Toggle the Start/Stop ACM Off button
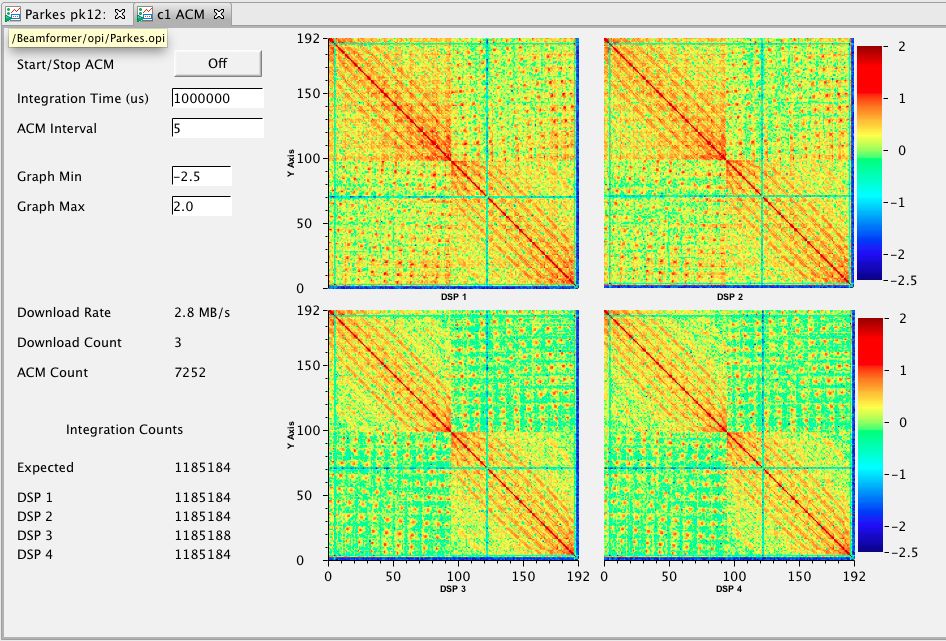946x641 pixels. pos(218,64)
